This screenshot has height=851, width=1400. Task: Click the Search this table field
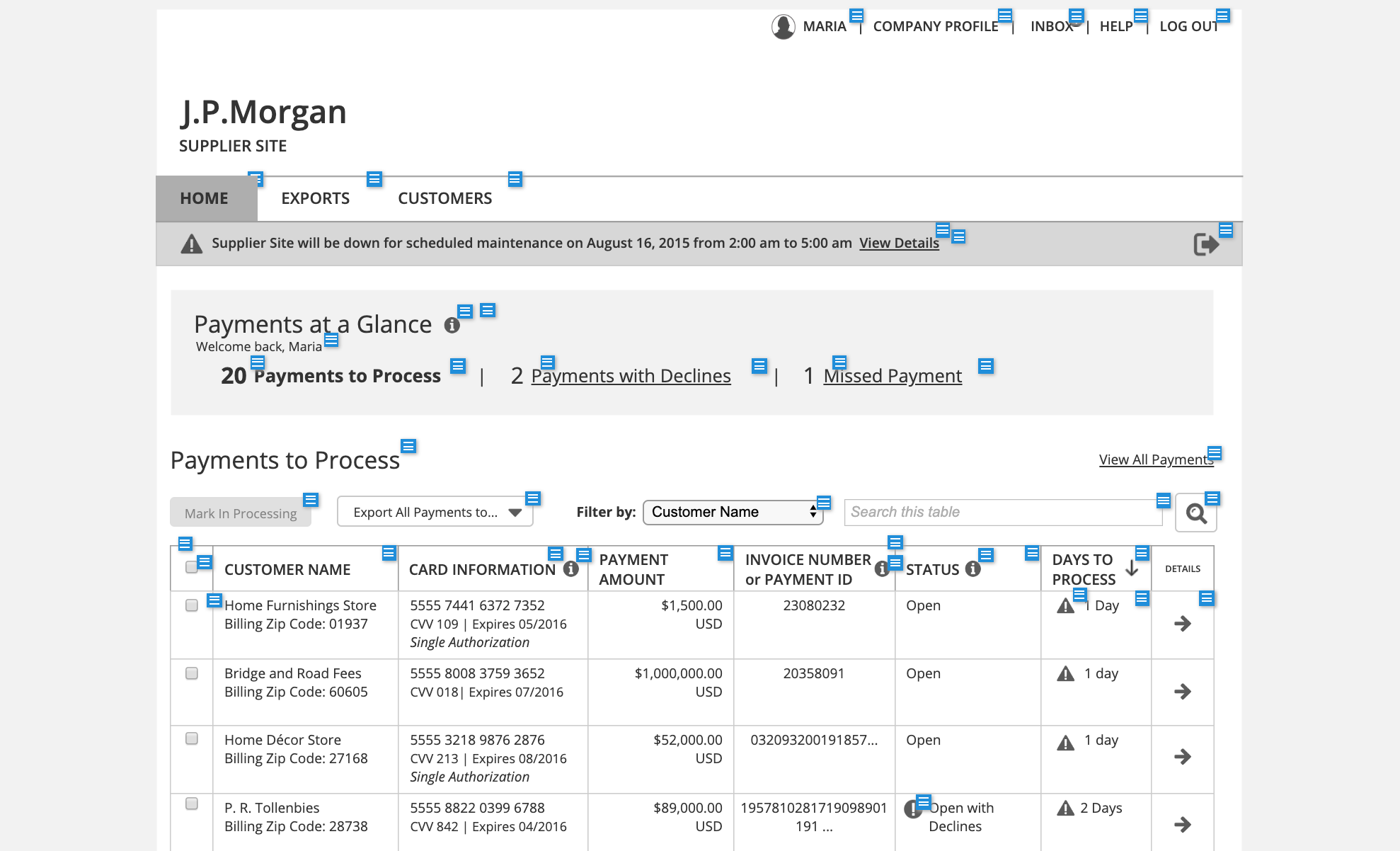pyautogui.click(x=1002, y=512)
